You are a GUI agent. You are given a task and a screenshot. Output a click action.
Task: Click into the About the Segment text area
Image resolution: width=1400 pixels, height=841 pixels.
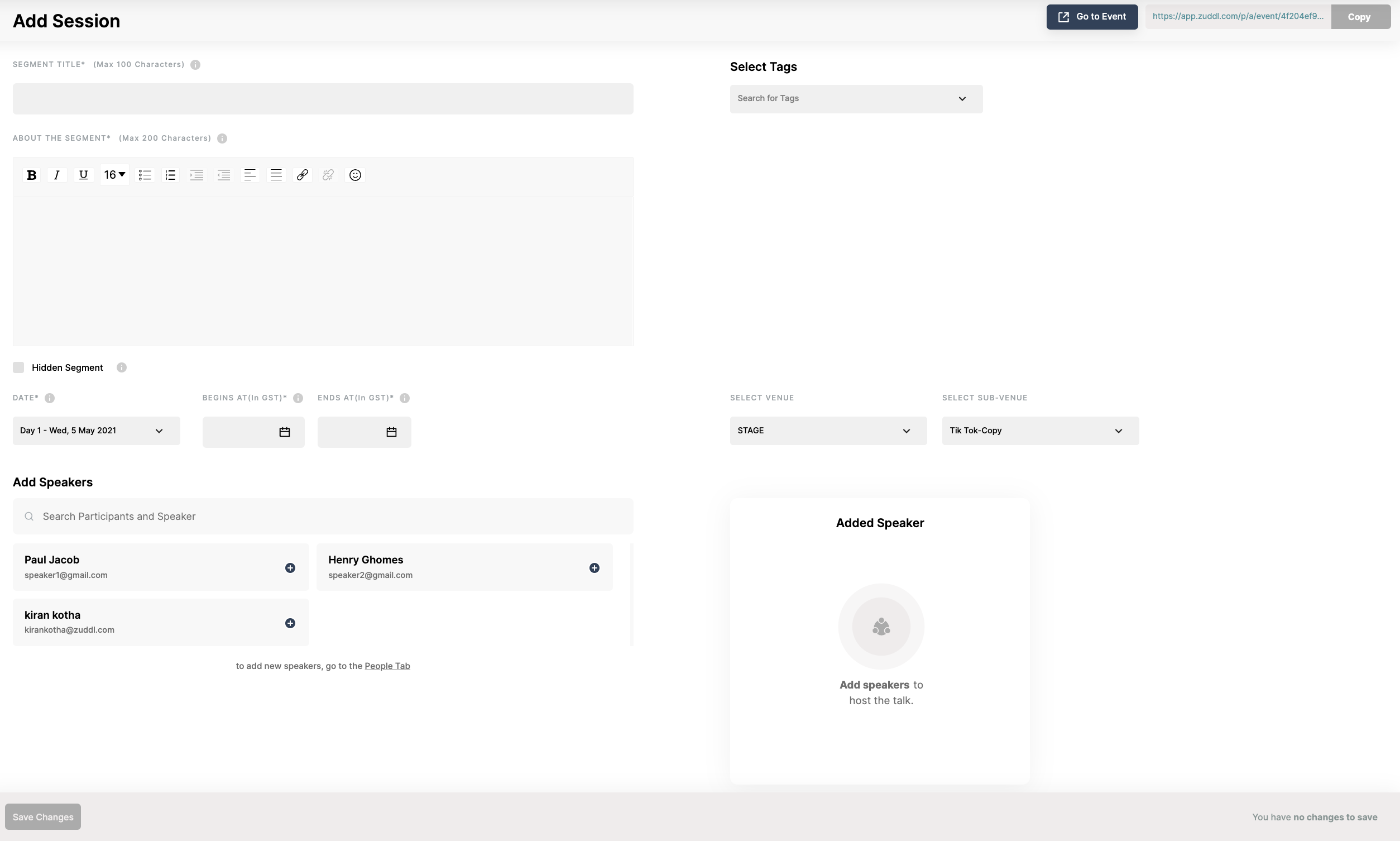323,271
